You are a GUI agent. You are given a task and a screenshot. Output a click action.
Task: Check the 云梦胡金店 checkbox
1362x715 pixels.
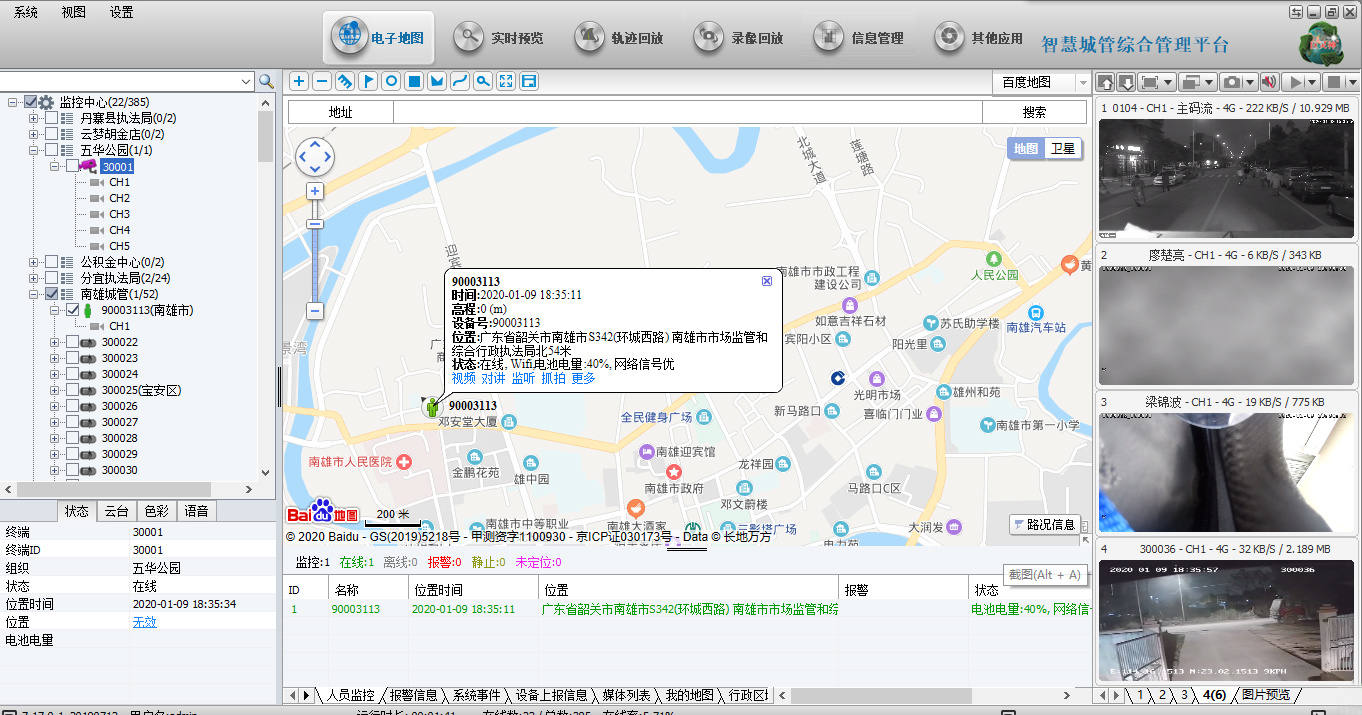(x=52, y=134)
